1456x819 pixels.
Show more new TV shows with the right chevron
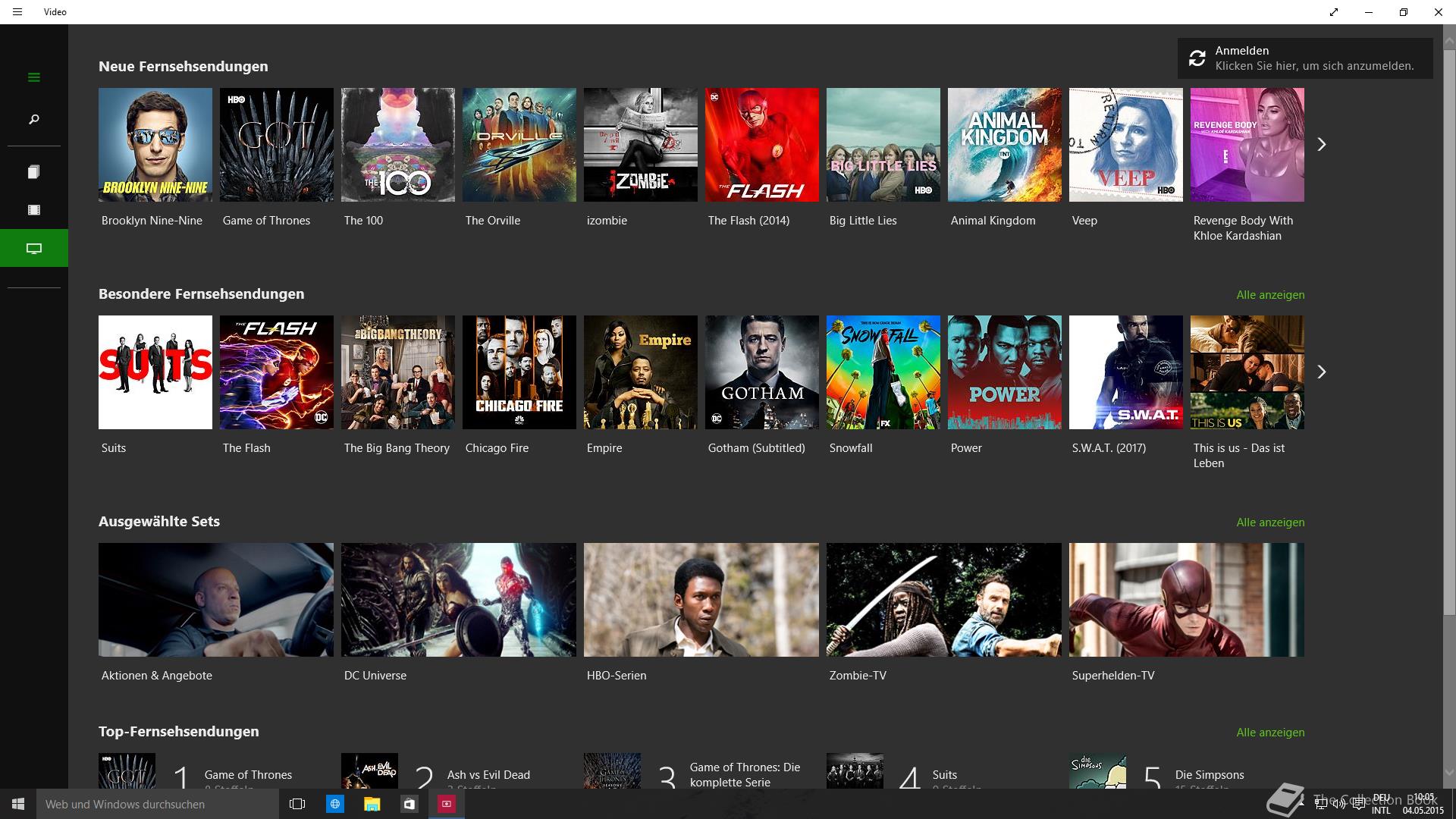point(1322,144)
